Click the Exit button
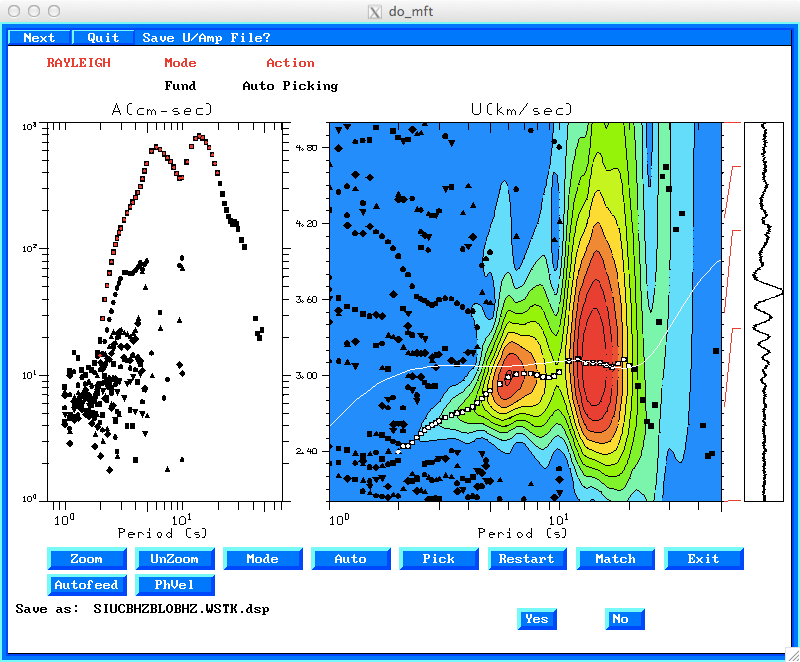This screenshot has width=800, height=662. tap(704, 559)
